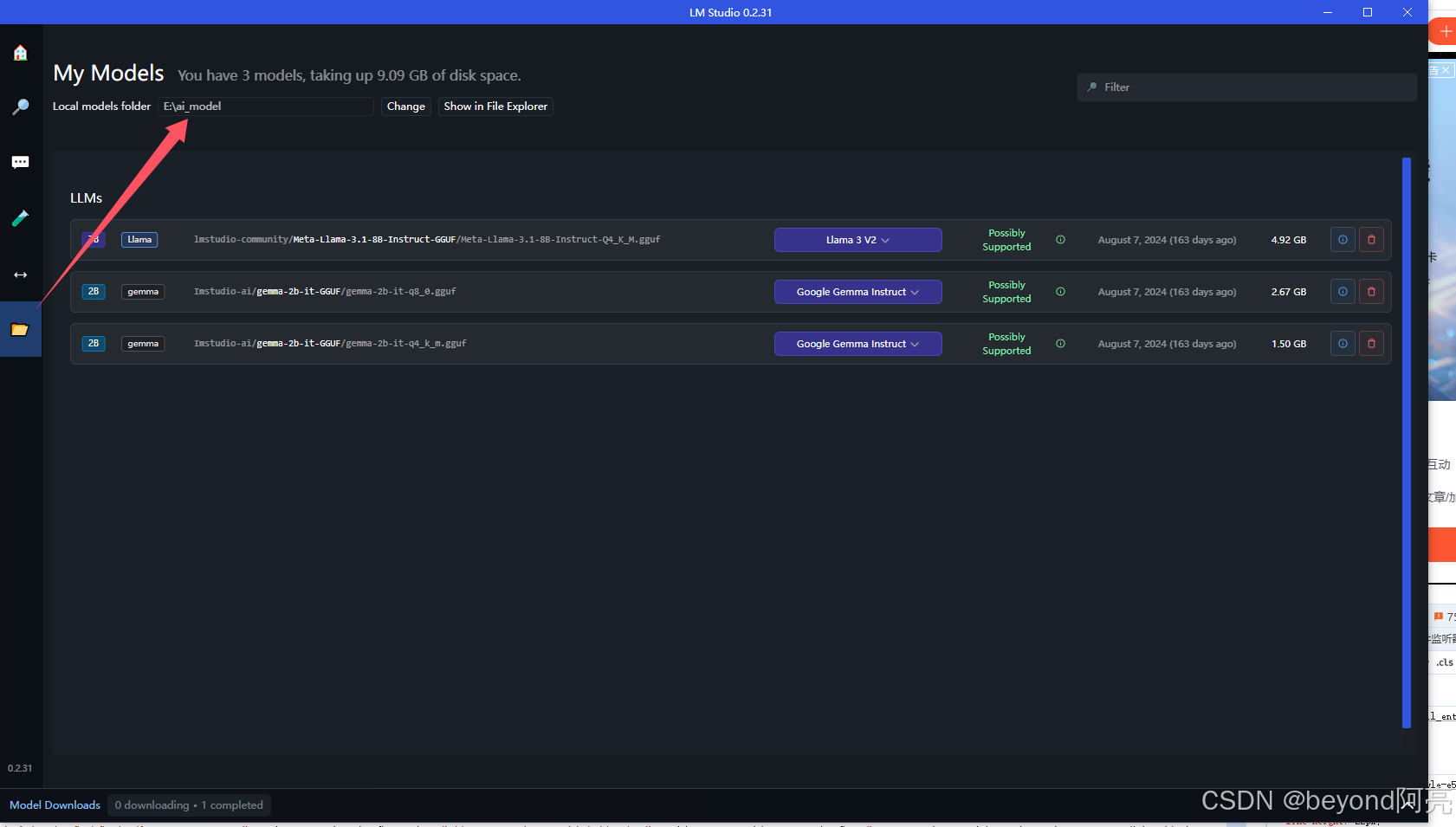
Task: Open the My Models folder sidebar icon
Action: [21, 329]
